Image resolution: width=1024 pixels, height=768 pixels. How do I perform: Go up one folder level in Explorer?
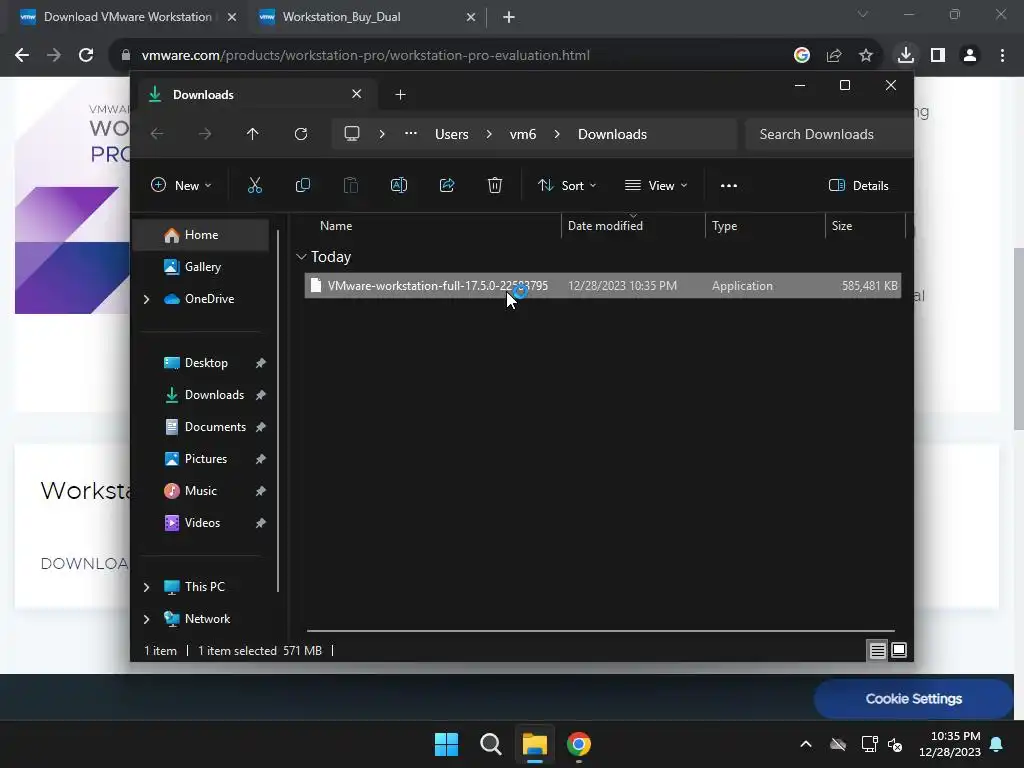point(253,134)
